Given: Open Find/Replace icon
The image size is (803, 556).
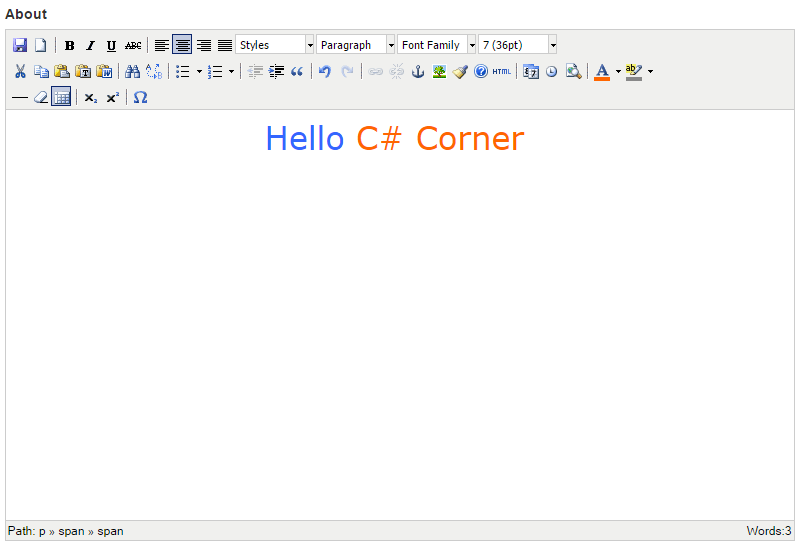Looking at the screenshot, I should coord(154,71).
